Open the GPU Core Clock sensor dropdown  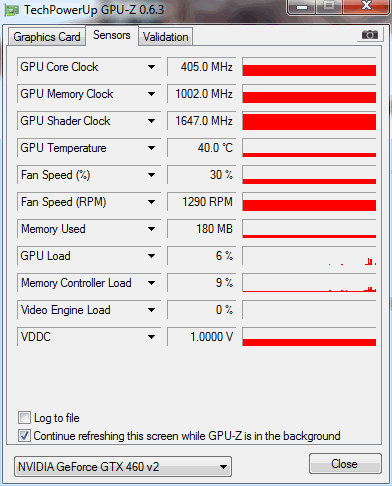(x=151, y=67)
